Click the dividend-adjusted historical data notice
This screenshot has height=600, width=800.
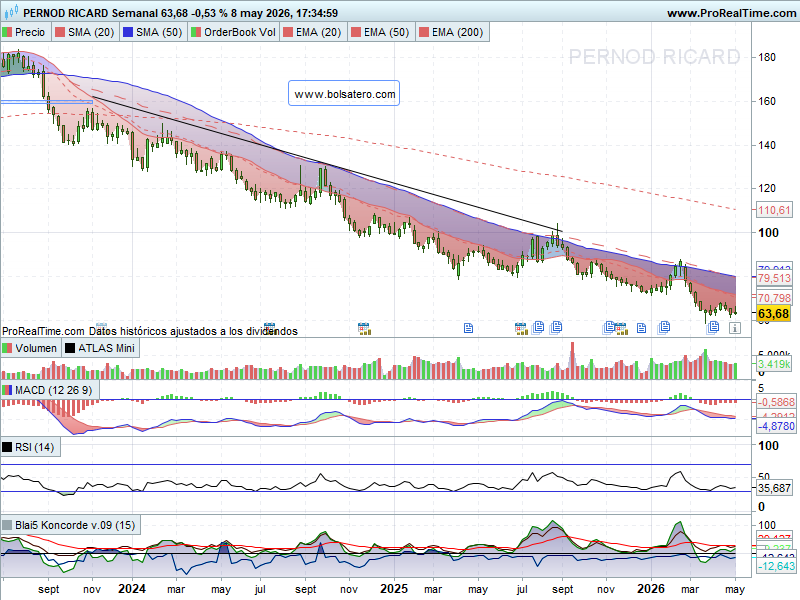click(193, 331)
